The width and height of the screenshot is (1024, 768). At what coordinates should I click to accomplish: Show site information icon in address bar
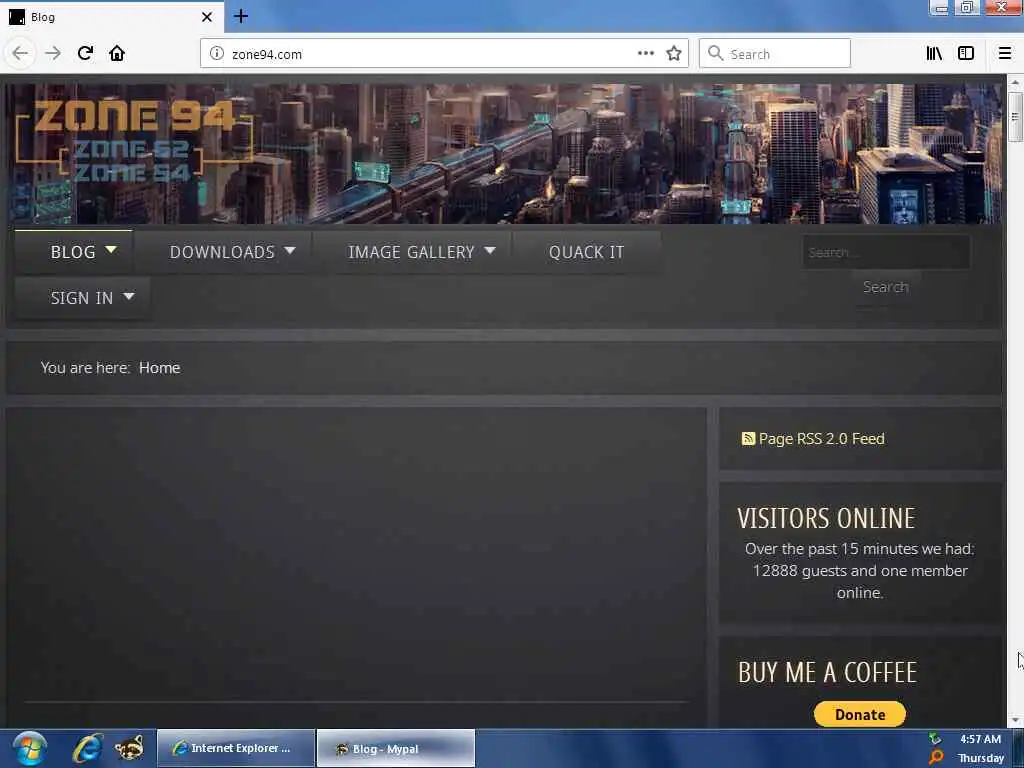point(217,54)
